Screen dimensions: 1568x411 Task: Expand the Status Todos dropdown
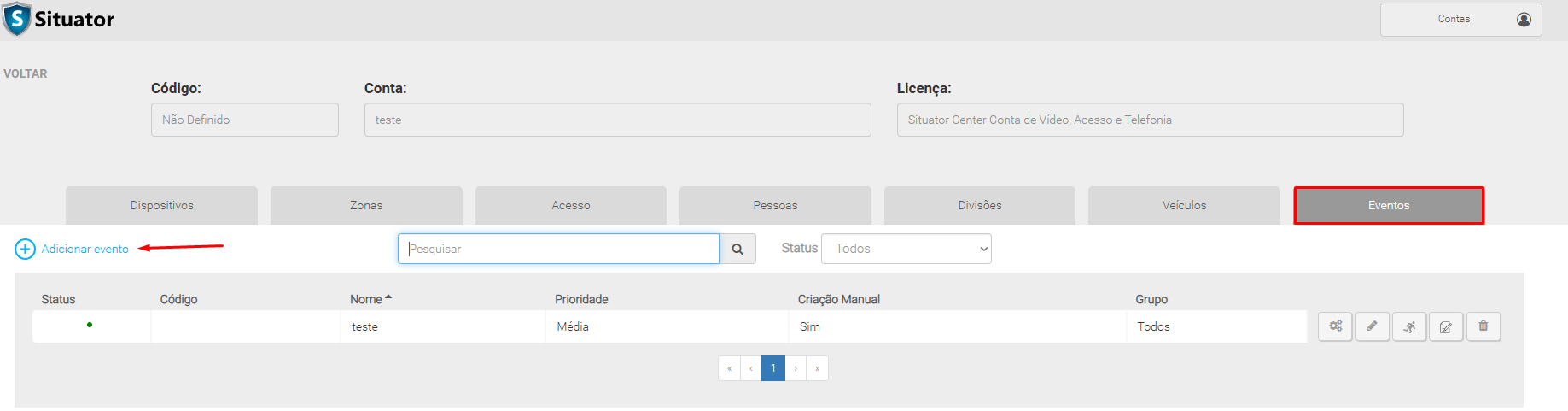click(x=906, y=249)
